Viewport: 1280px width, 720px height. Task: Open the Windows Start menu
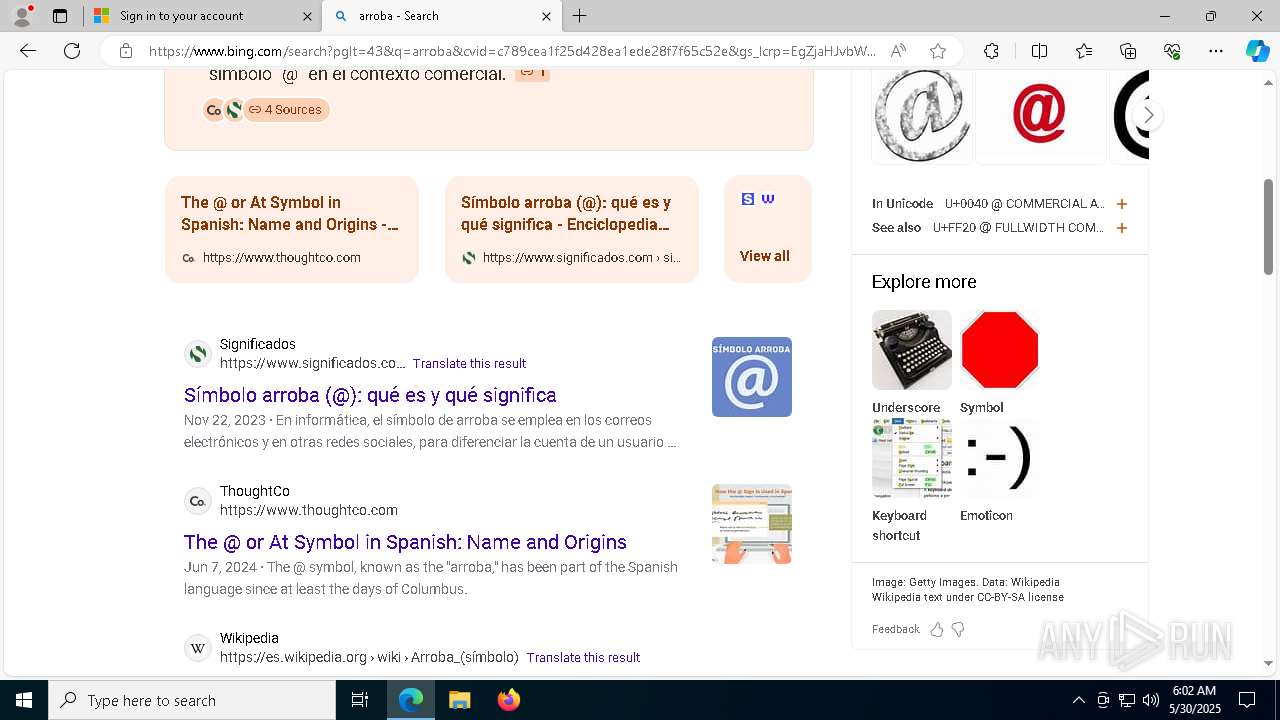pyautogui.click(x=24, y=700)
